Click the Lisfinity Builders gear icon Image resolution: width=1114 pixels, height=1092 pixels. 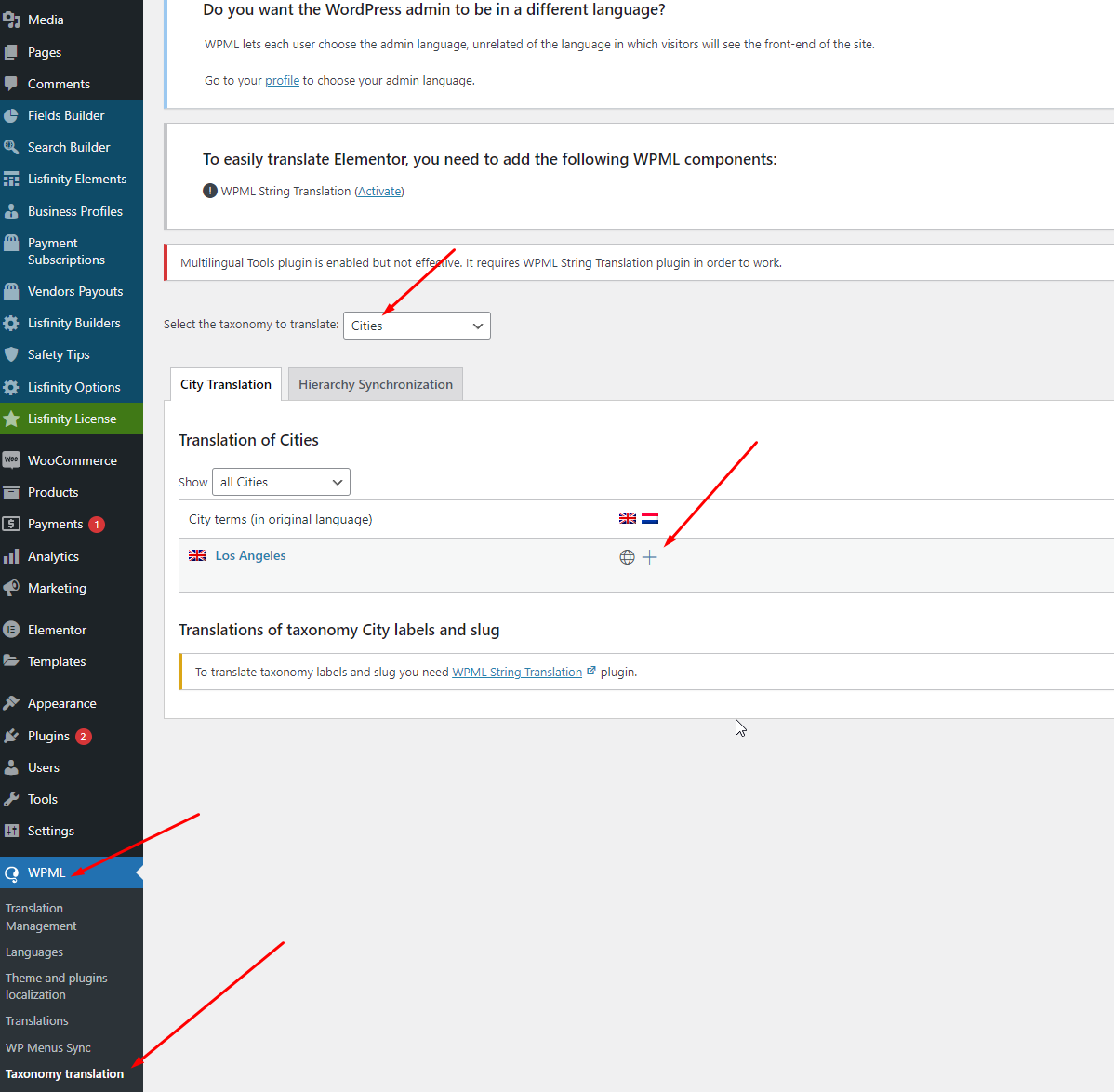(x=11, y=324)
